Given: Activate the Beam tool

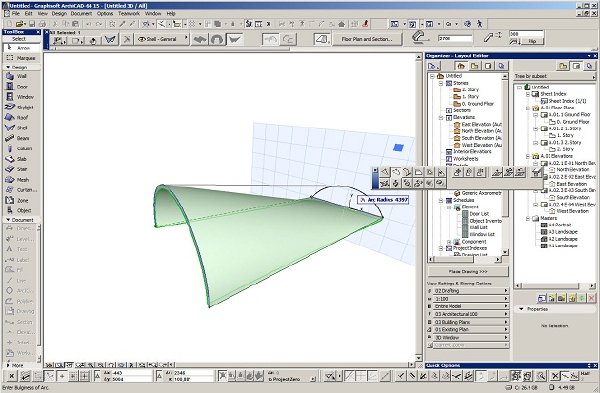Looking at the screenshot, I should click(x=22, y=138).
